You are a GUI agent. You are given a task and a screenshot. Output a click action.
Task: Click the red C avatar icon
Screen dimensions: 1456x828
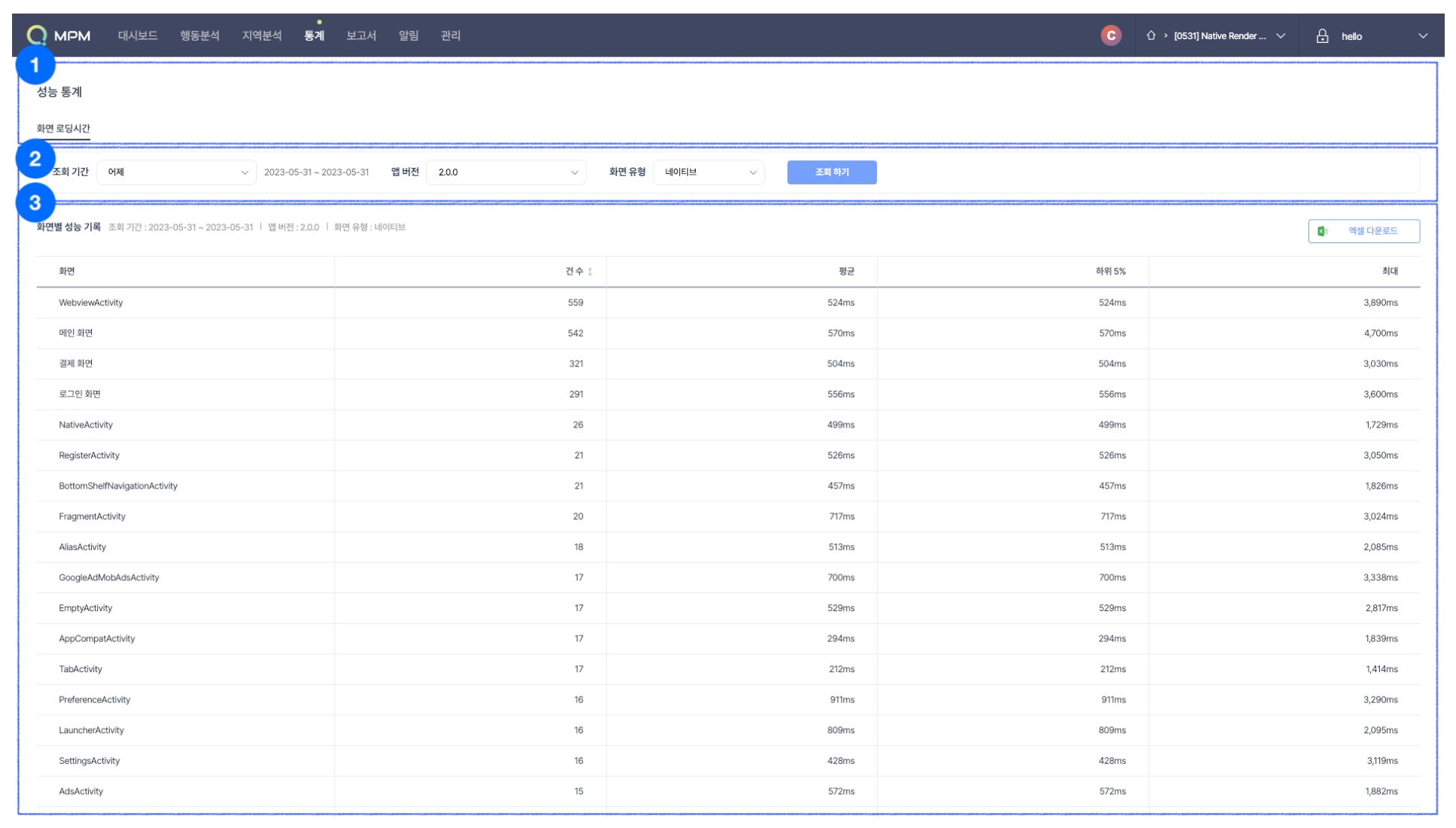click(x=1110, y=35)
